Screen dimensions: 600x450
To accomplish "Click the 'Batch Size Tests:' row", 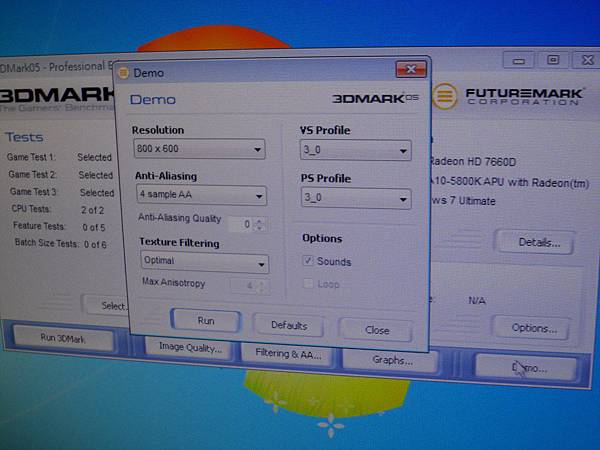I will tap(60, 243).
